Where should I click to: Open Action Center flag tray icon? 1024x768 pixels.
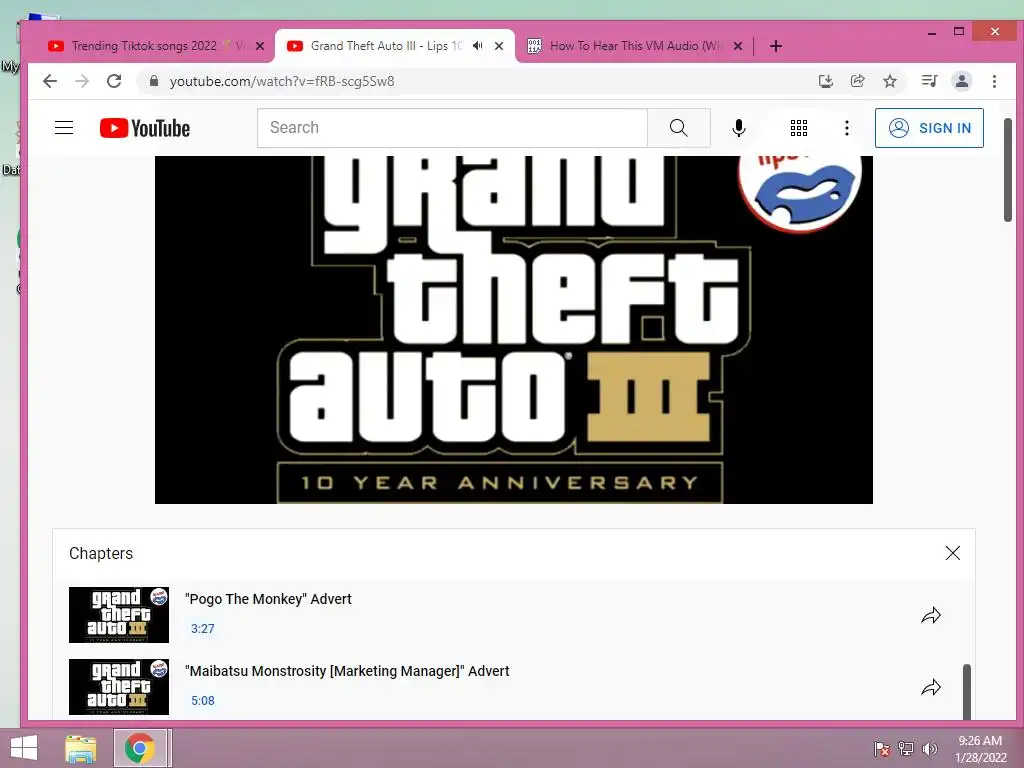(882, 749)
